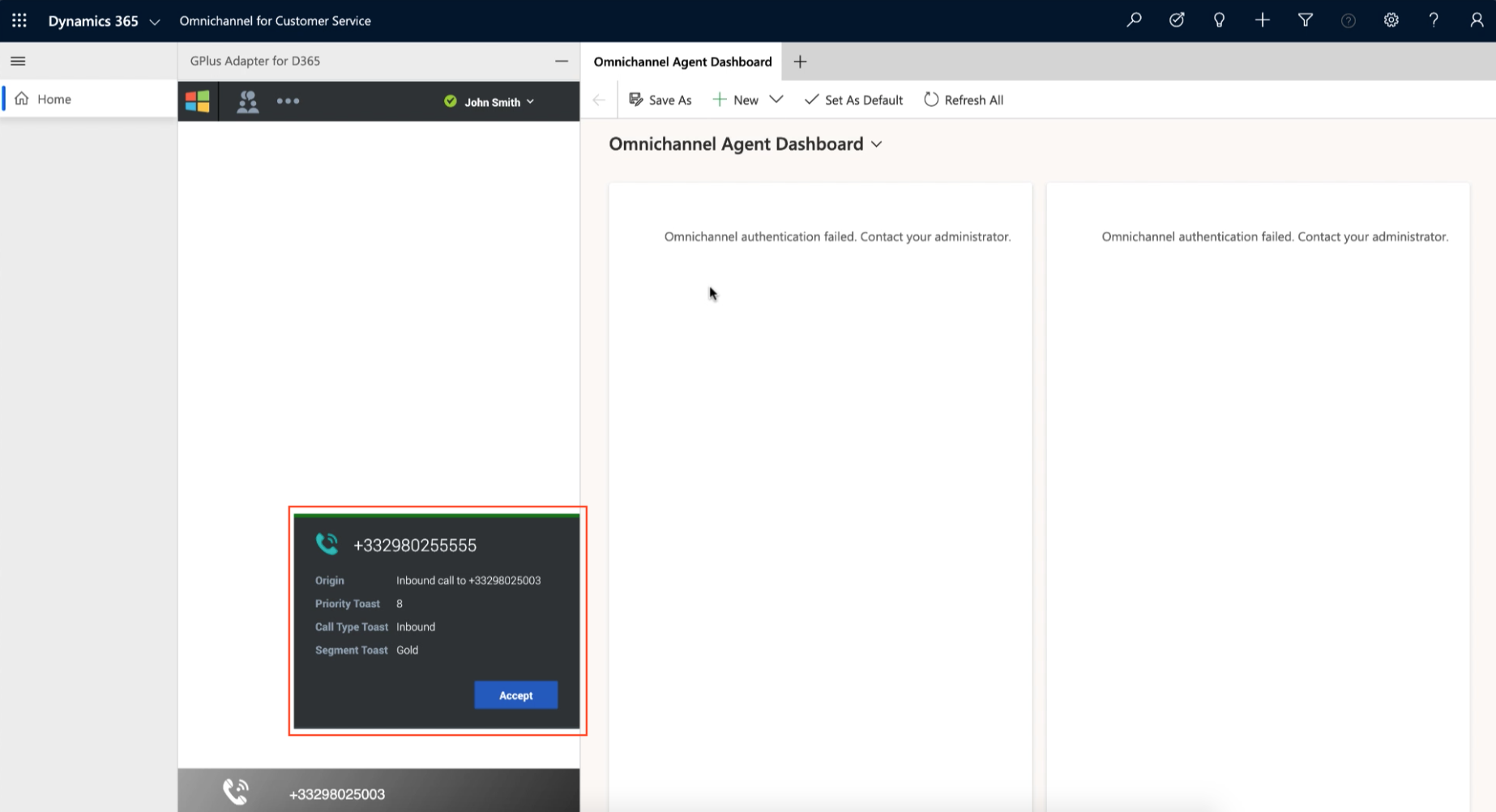Accept the incoming call

(x=515, y=695)
